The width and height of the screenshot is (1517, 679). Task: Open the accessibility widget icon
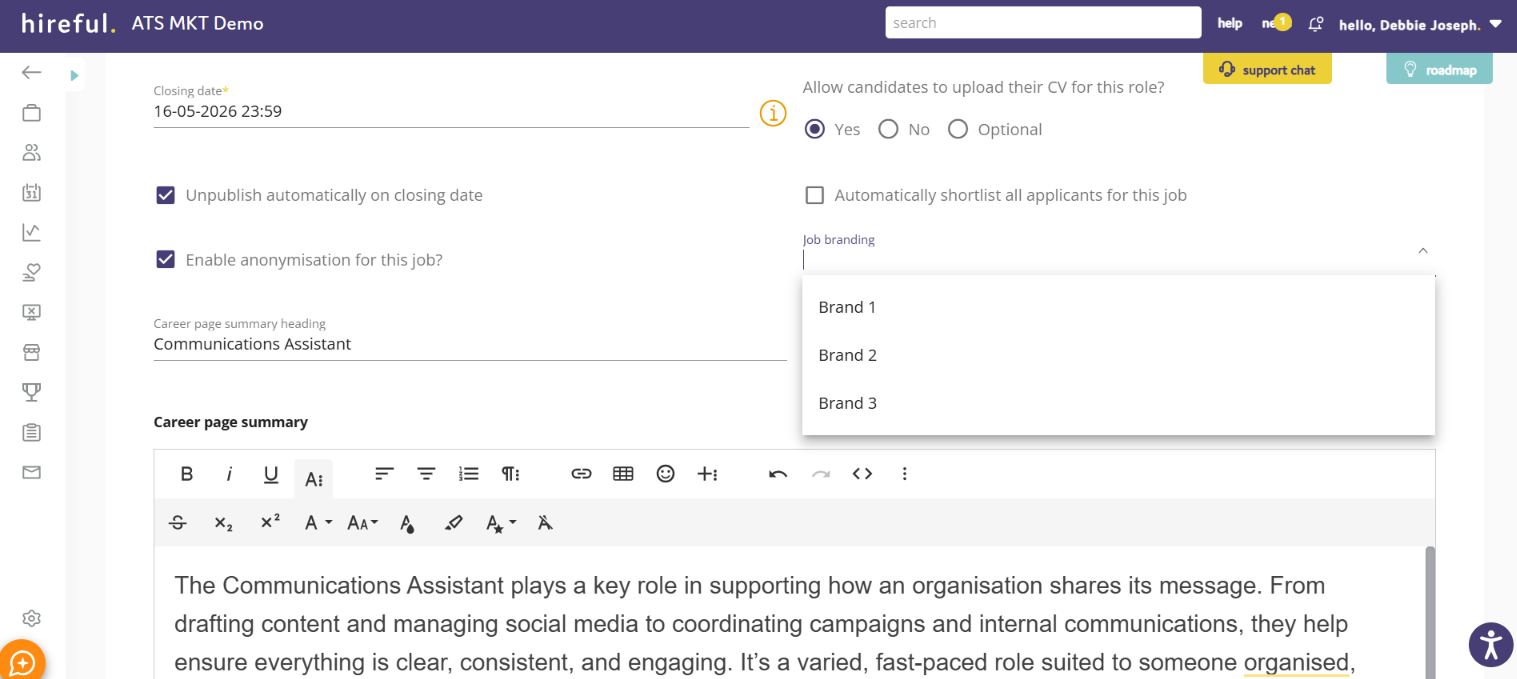[x=1491, y=644]
